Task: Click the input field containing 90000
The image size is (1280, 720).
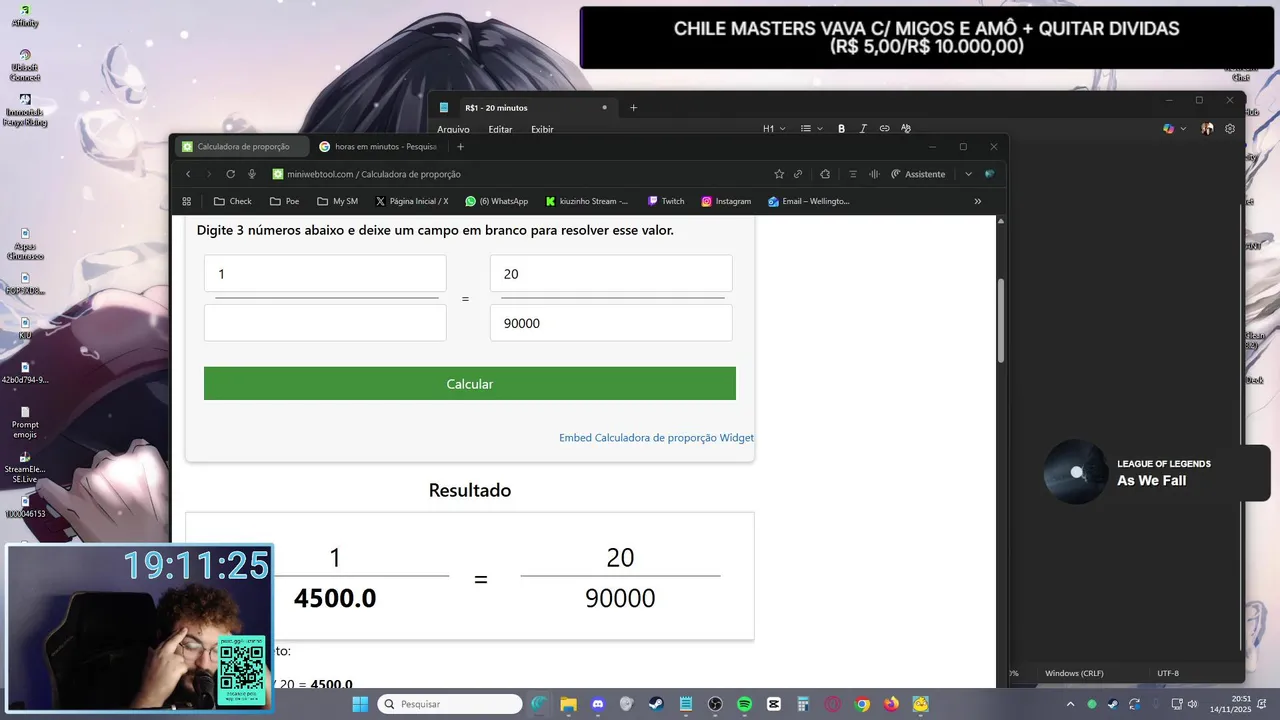Action: coord(611,323)
